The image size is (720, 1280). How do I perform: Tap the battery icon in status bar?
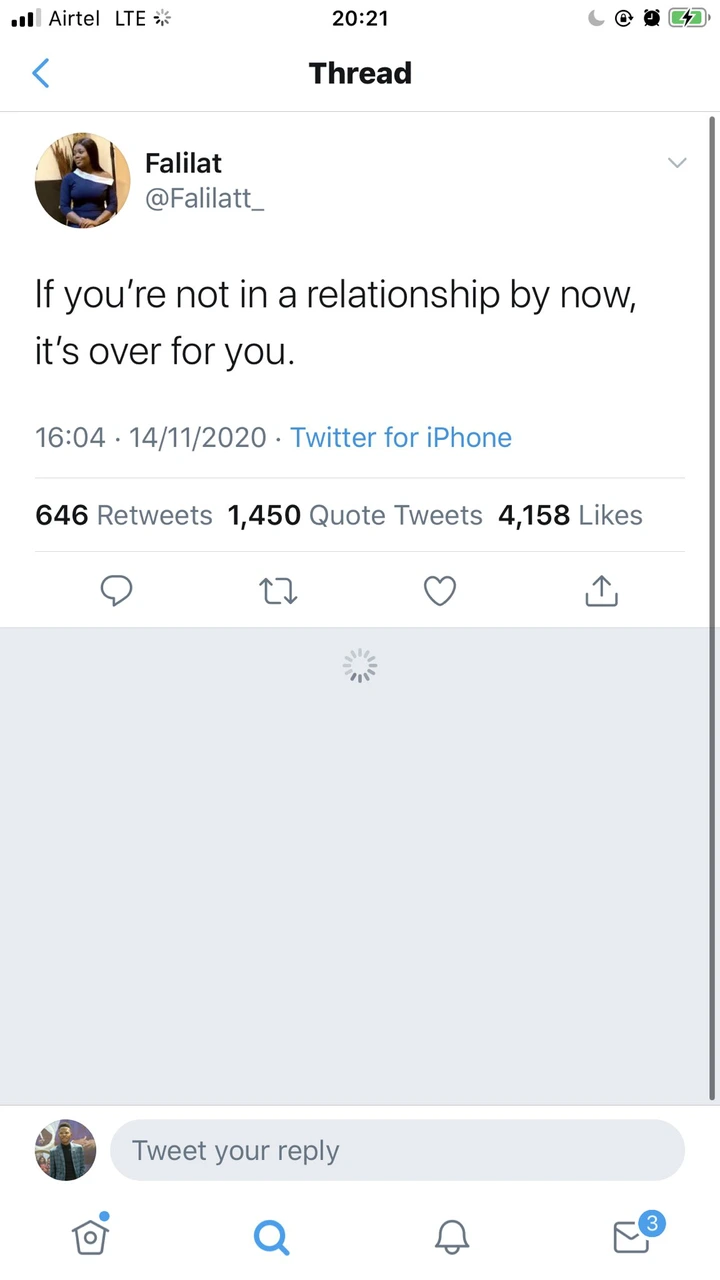[x=688, y=18]
